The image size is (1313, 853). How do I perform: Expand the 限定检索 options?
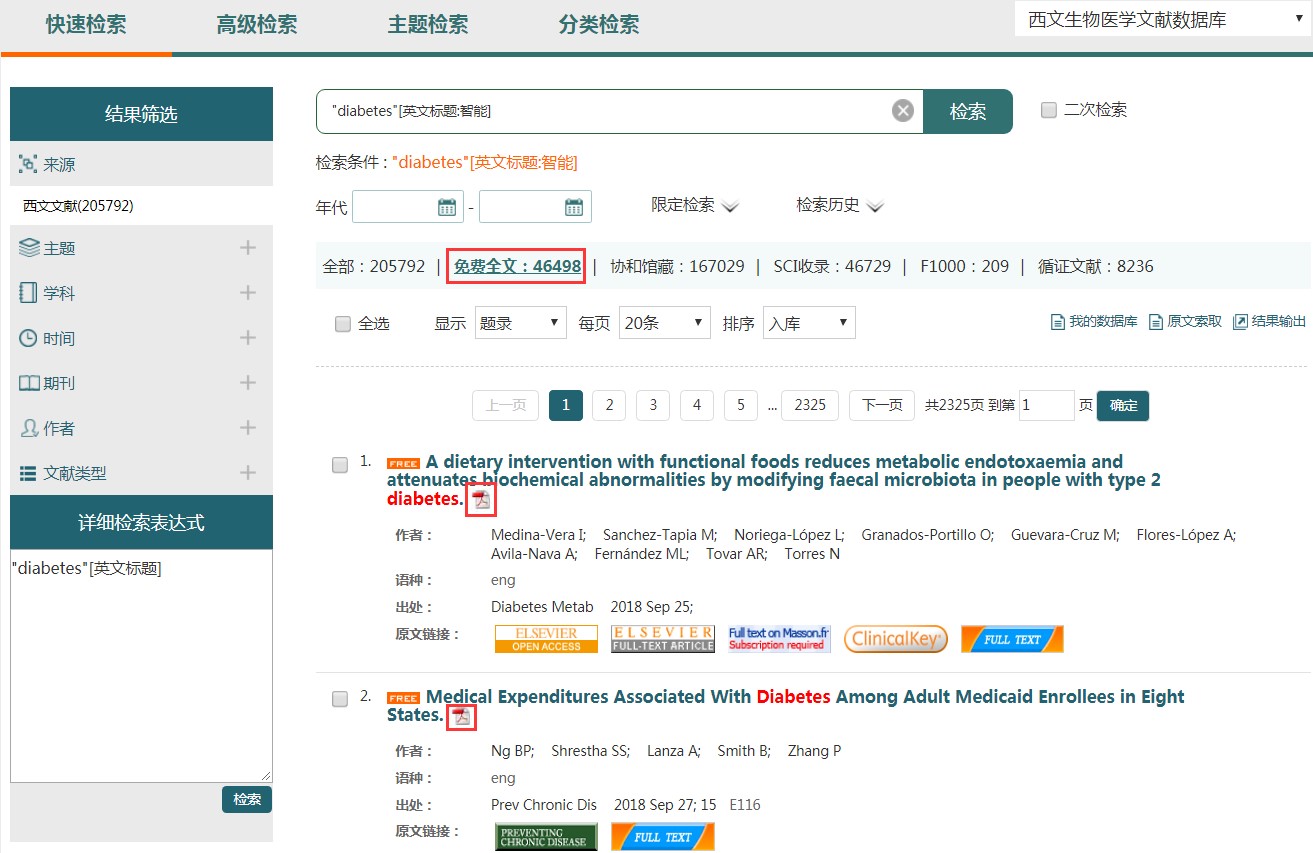[695, 205]
